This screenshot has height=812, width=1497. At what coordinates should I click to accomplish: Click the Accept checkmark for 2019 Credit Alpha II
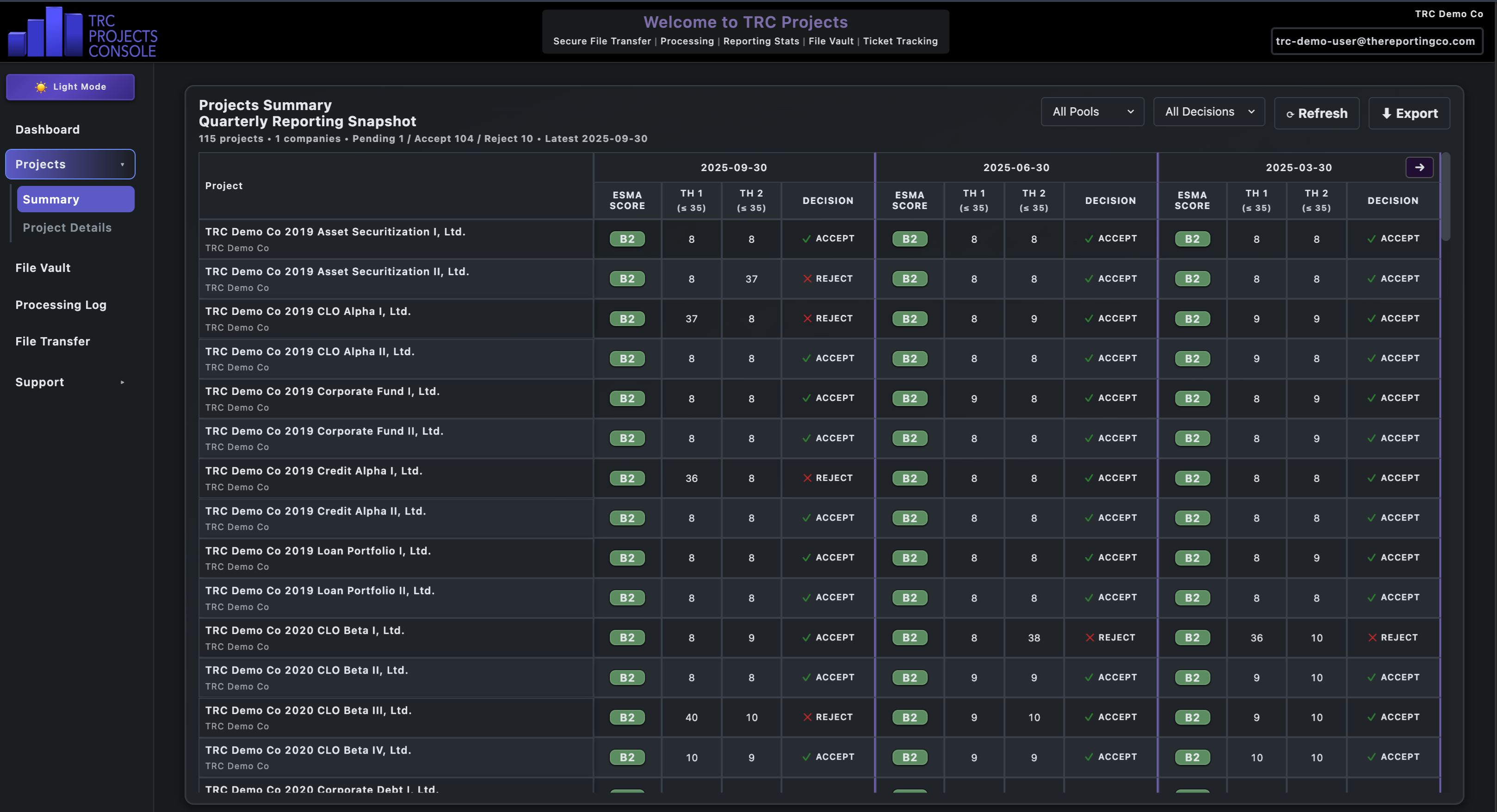click(x=807, y=517)
